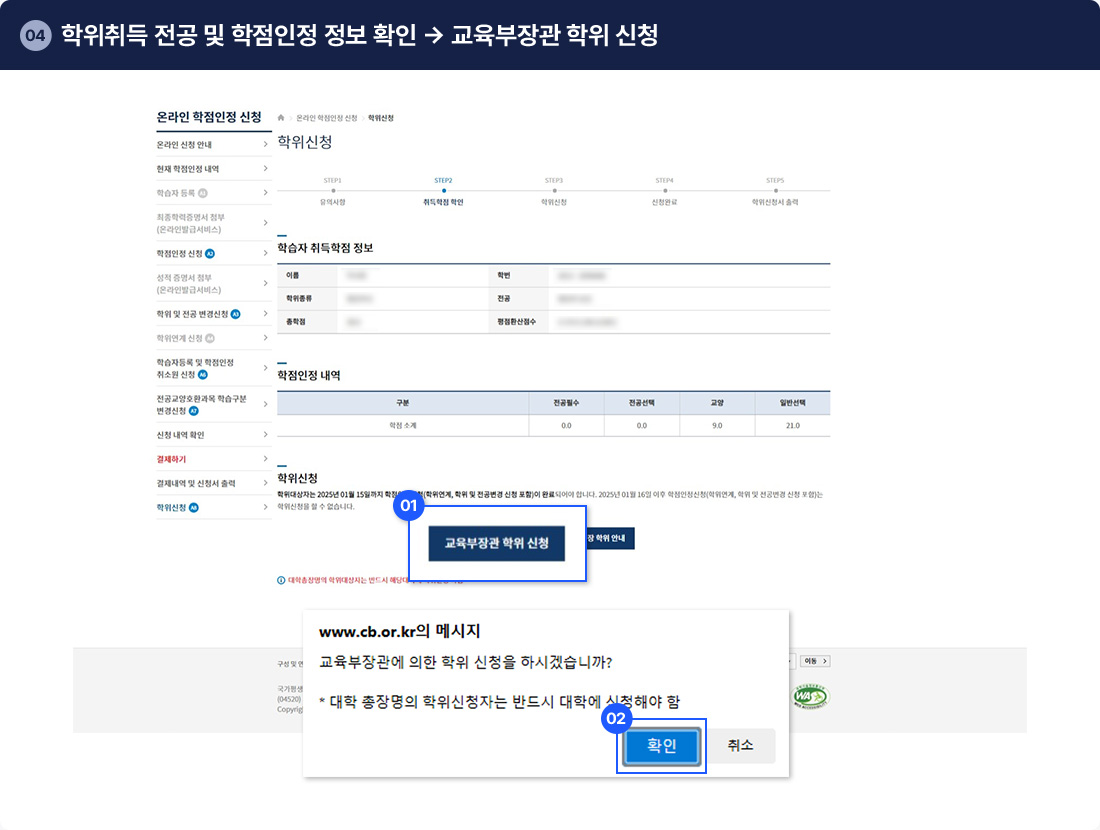Screen dimensions: 1100x830
Task: Click the home icon in the breadcrumb
Action: pos(281,118)
